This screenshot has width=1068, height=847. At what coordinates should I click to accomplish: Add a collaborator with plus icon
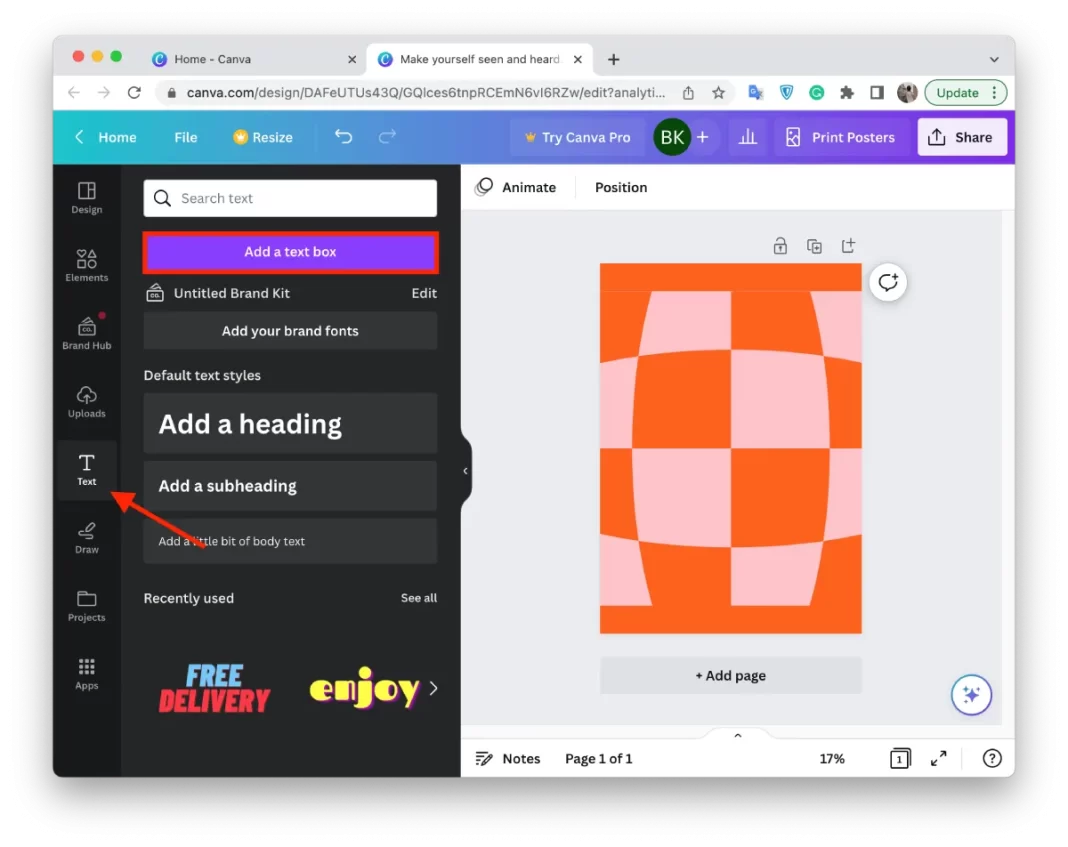click(x=702, y=137)
